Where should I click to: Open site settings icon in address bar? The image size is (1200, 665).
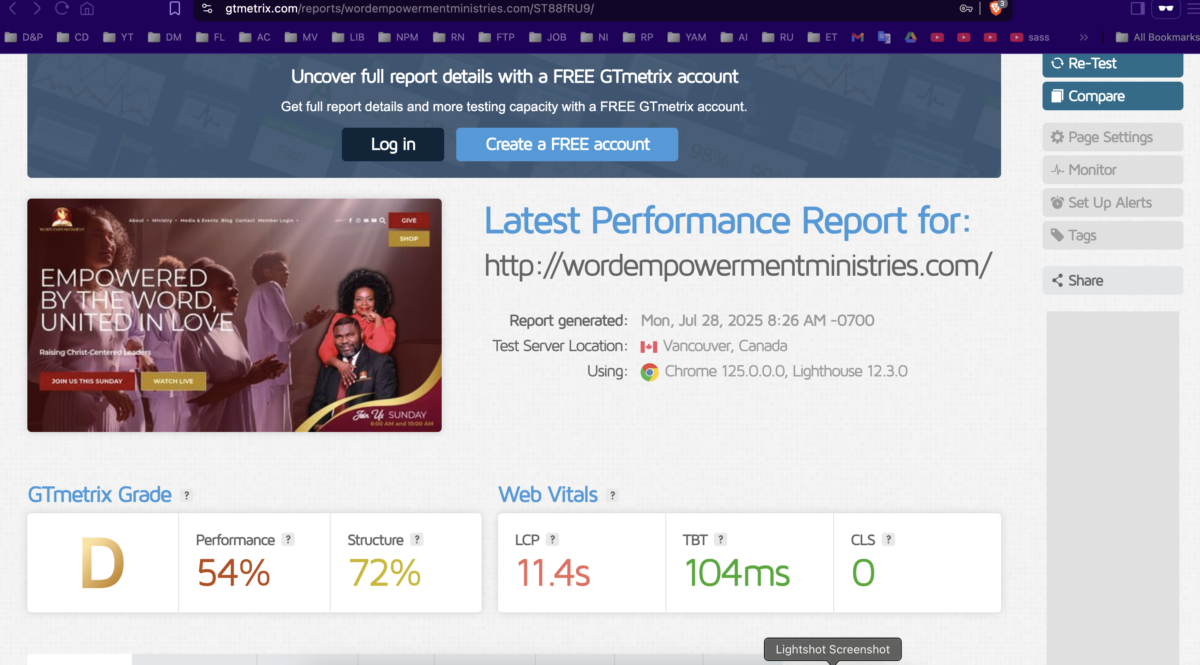pos(207,8)
